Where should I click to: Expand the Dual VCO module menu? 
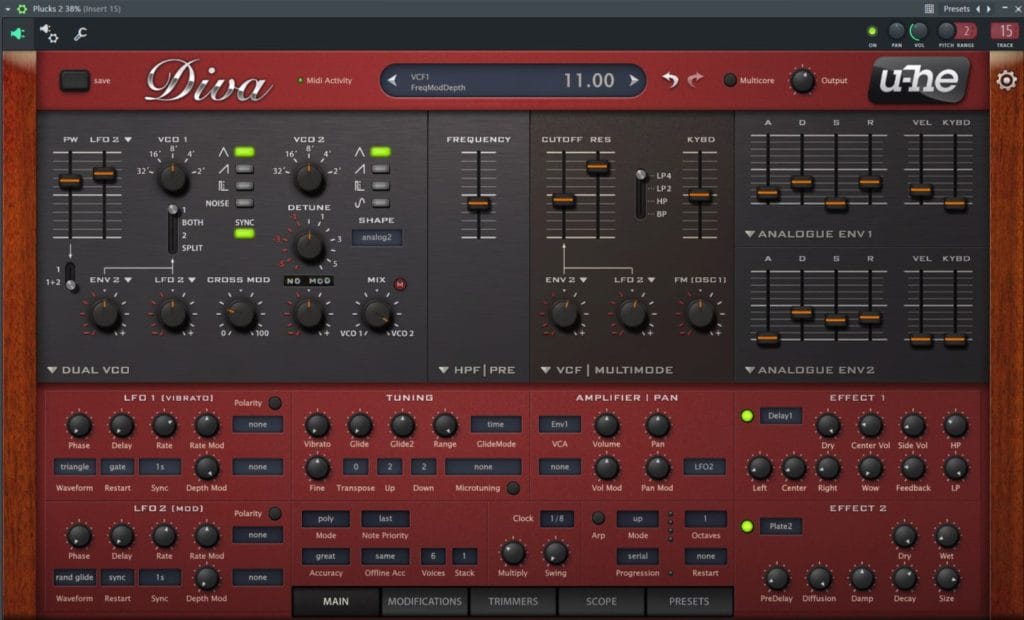52,370
